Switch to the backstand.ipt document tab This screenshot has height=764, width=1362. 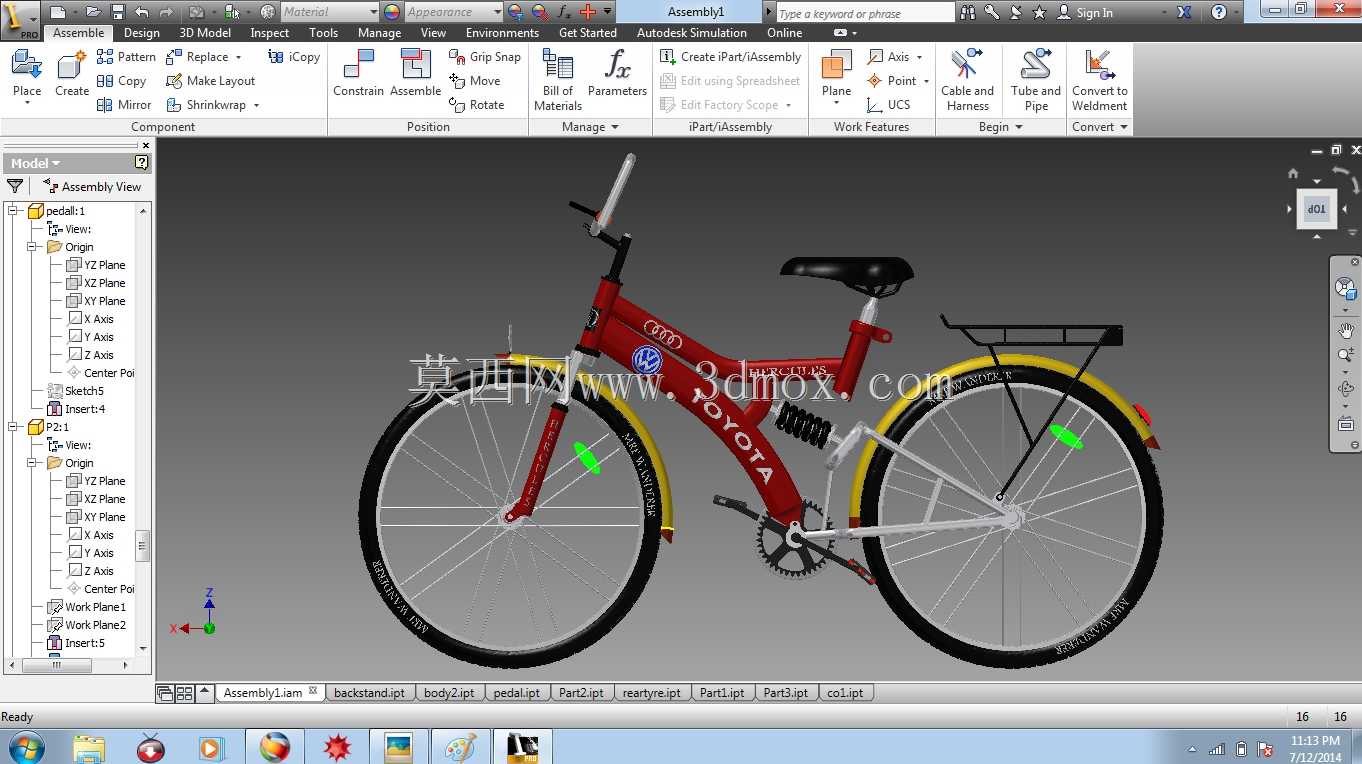369,692
